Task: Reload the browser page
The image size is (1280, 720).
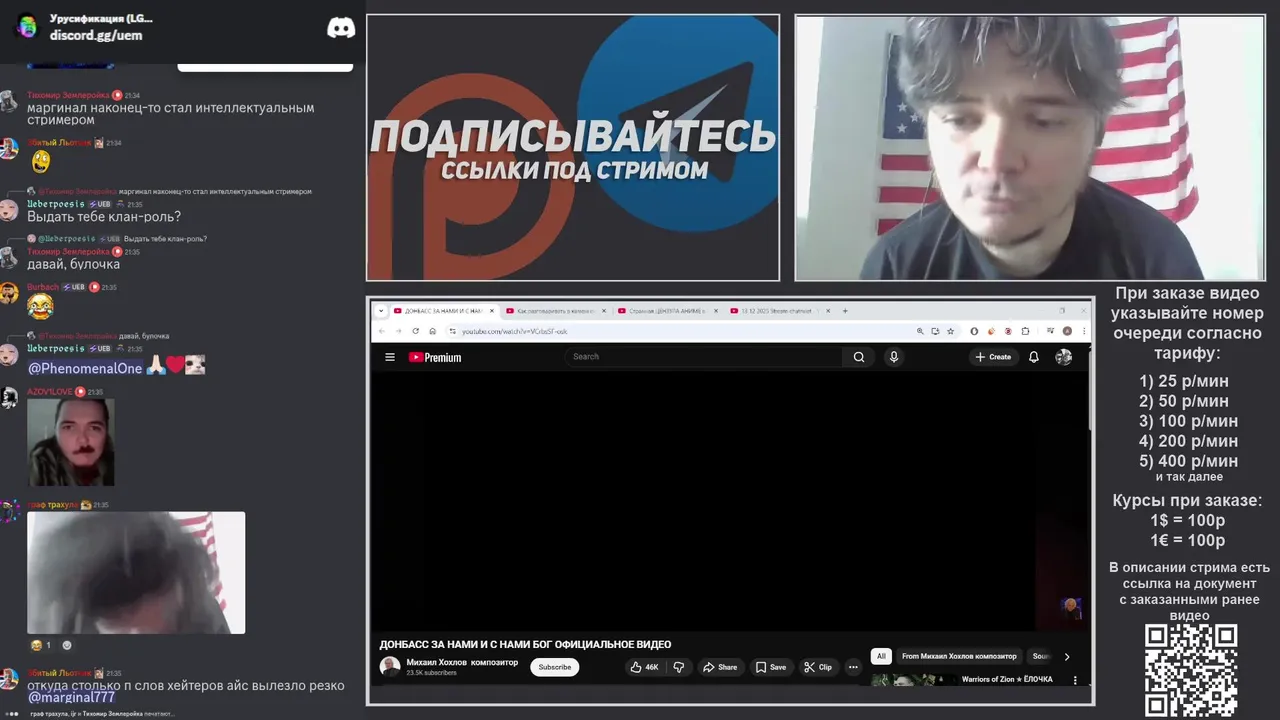Action: coord(415,331)
